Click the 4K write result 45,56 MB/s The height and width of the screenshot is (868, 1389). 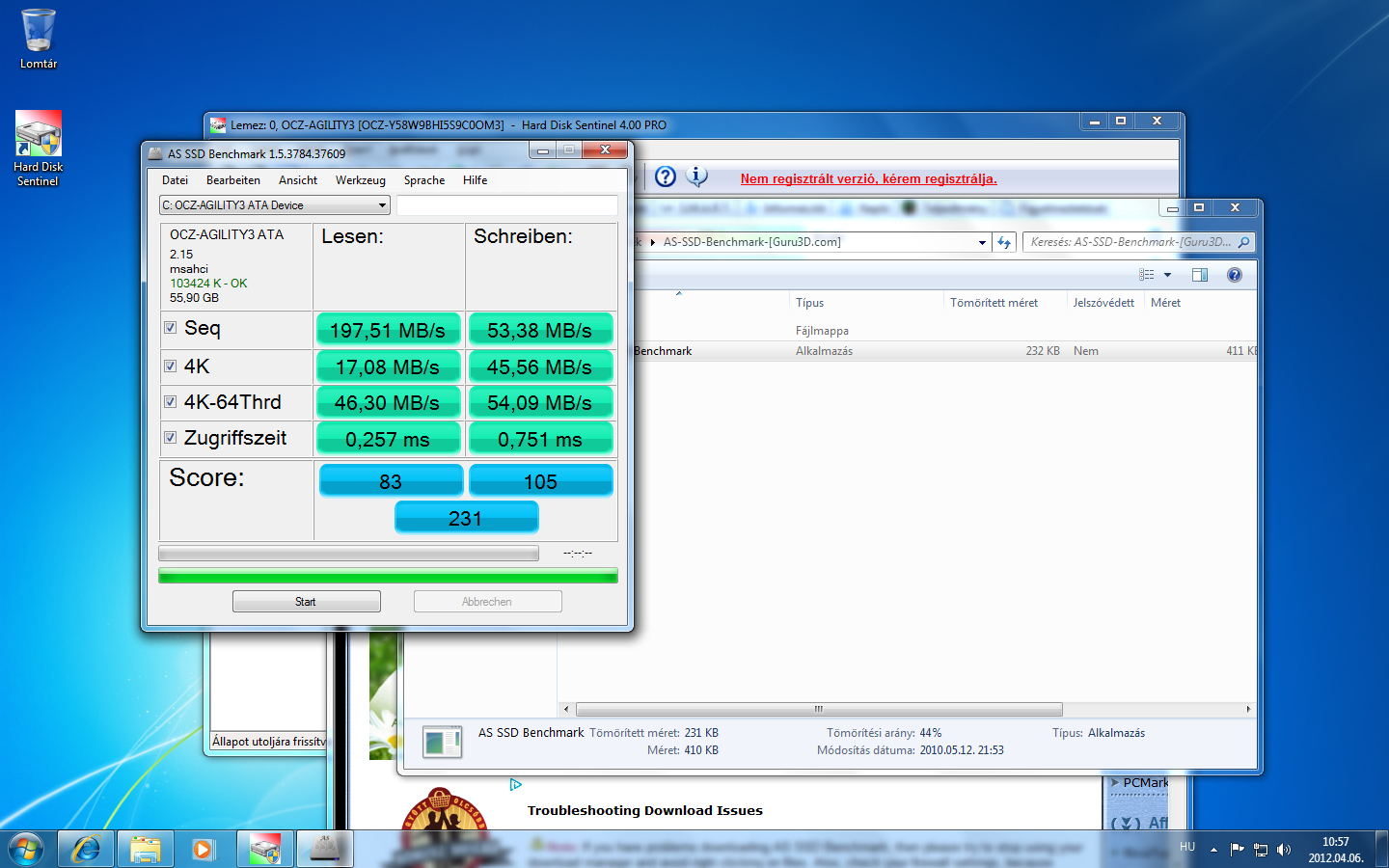540,366
